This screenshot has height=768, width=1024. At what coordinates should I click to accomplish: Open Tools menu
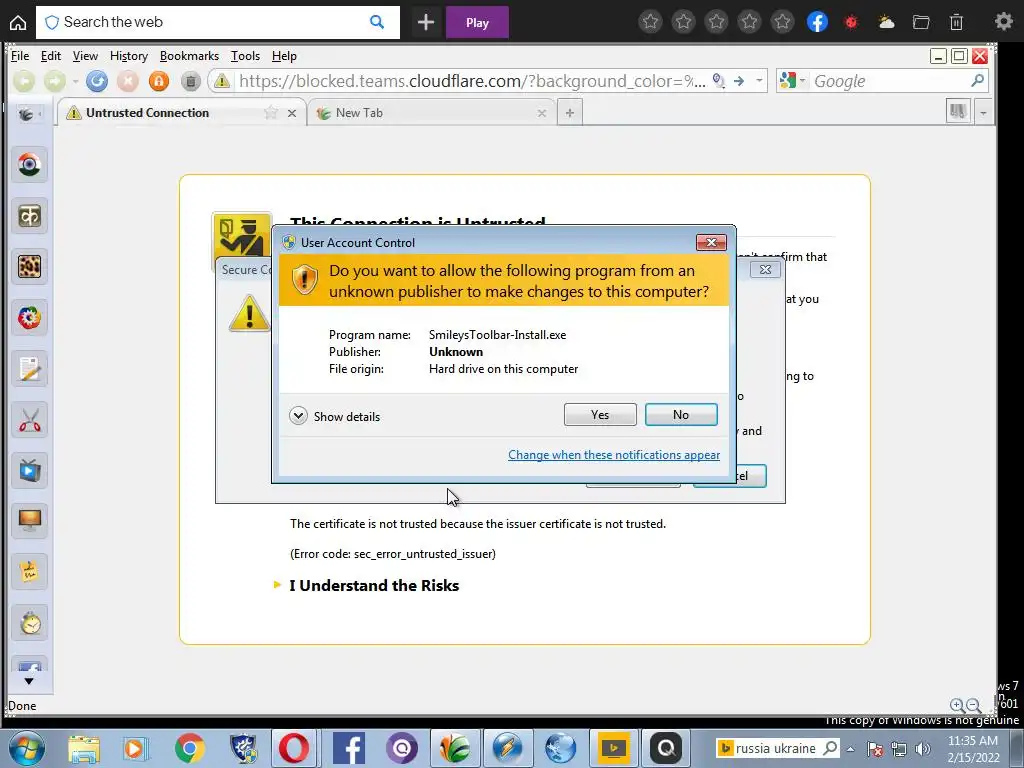tap(246, 56)
